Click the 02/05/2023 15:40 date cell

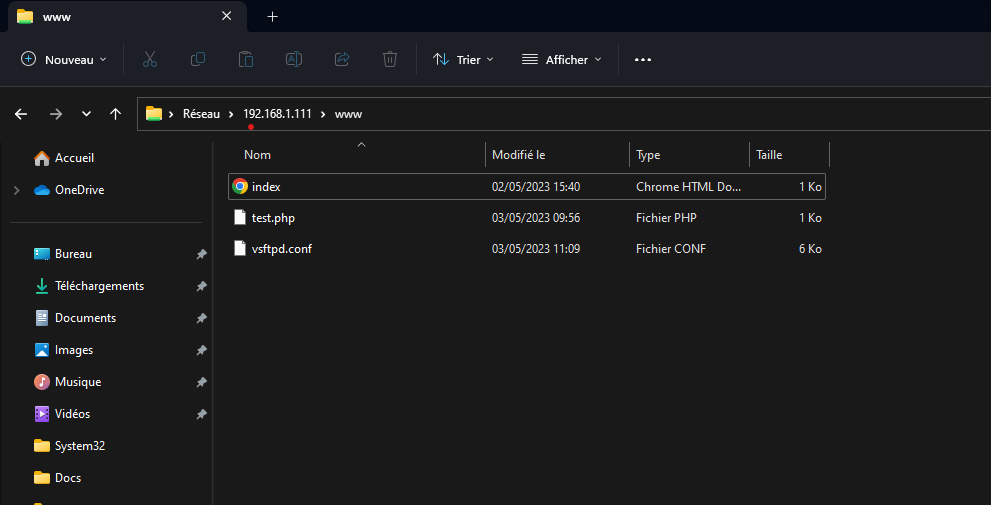[536, 186]
